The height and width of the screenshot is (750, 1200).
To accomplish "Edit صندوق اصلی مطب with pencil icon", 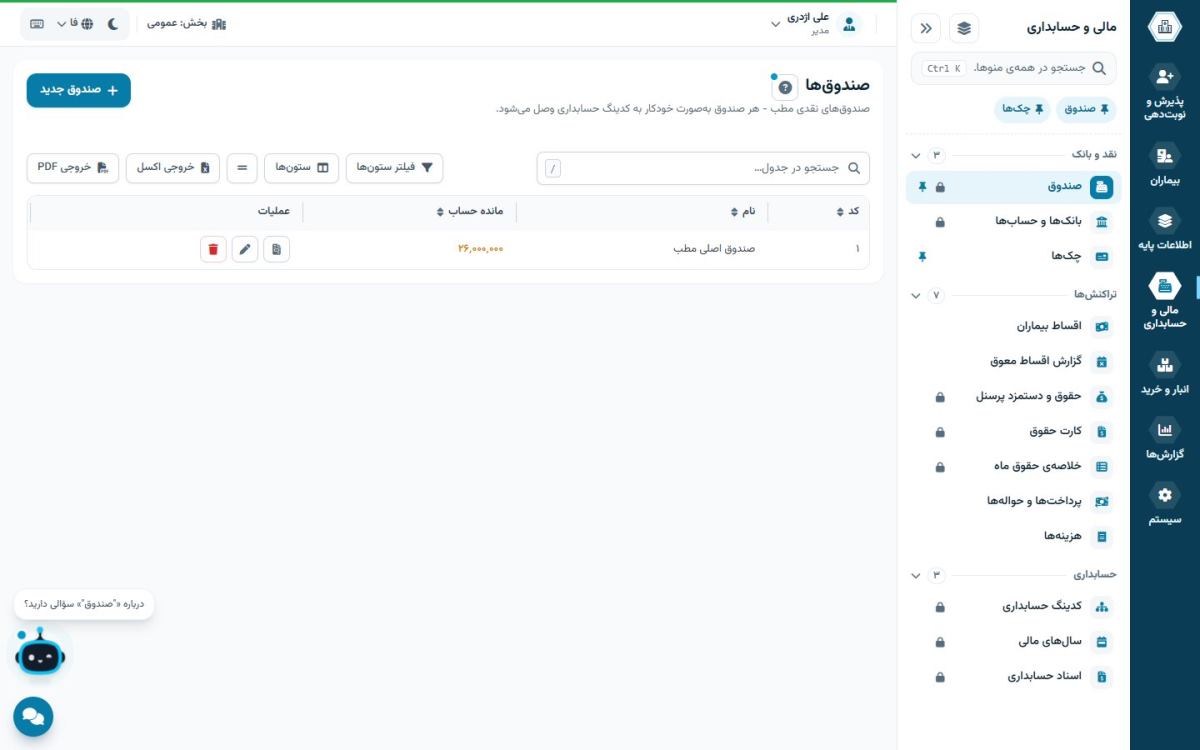I will [245, 249].
